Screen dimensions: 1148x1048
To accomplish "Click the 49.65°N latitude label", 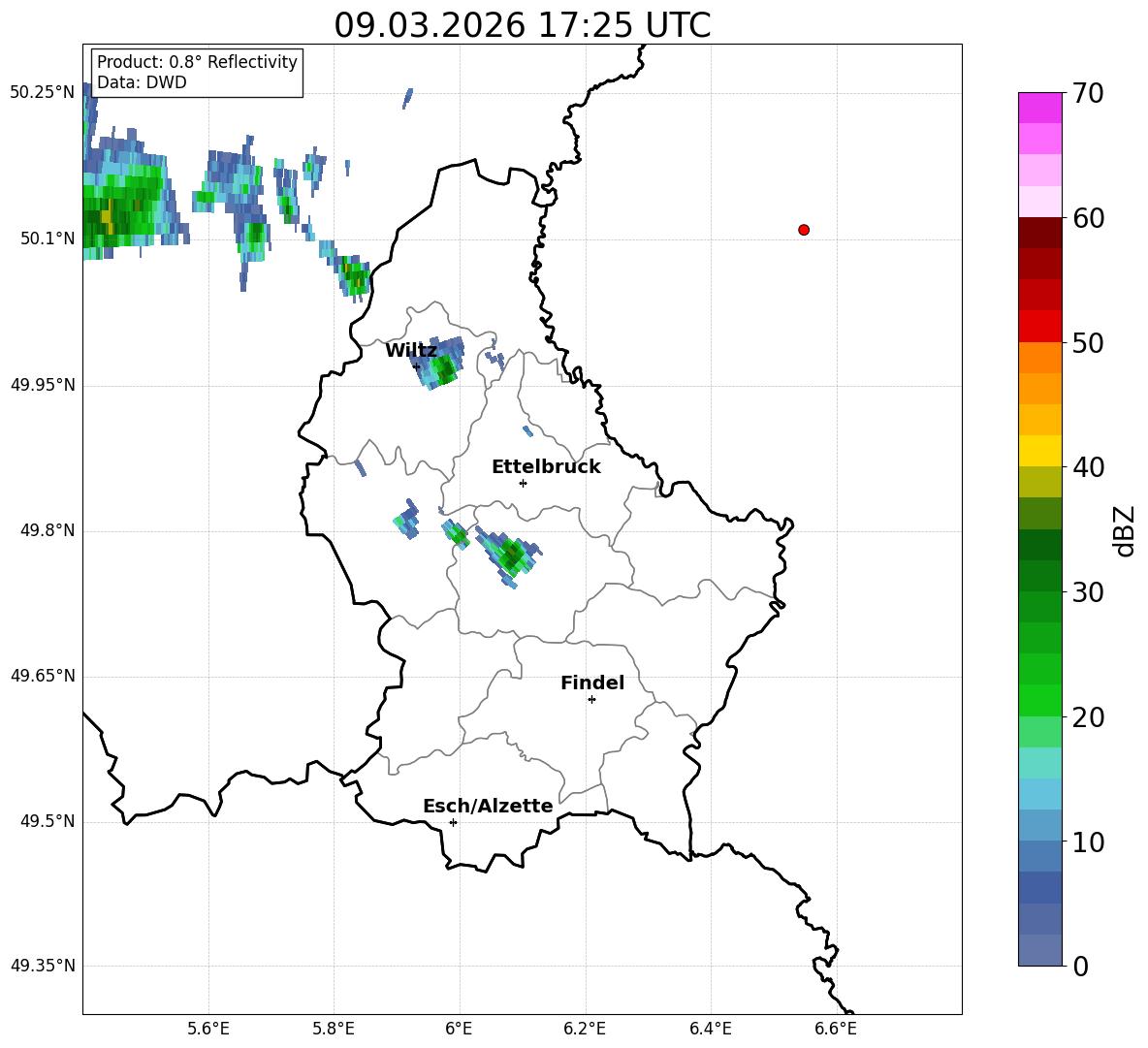I will (x=43, y=676).
